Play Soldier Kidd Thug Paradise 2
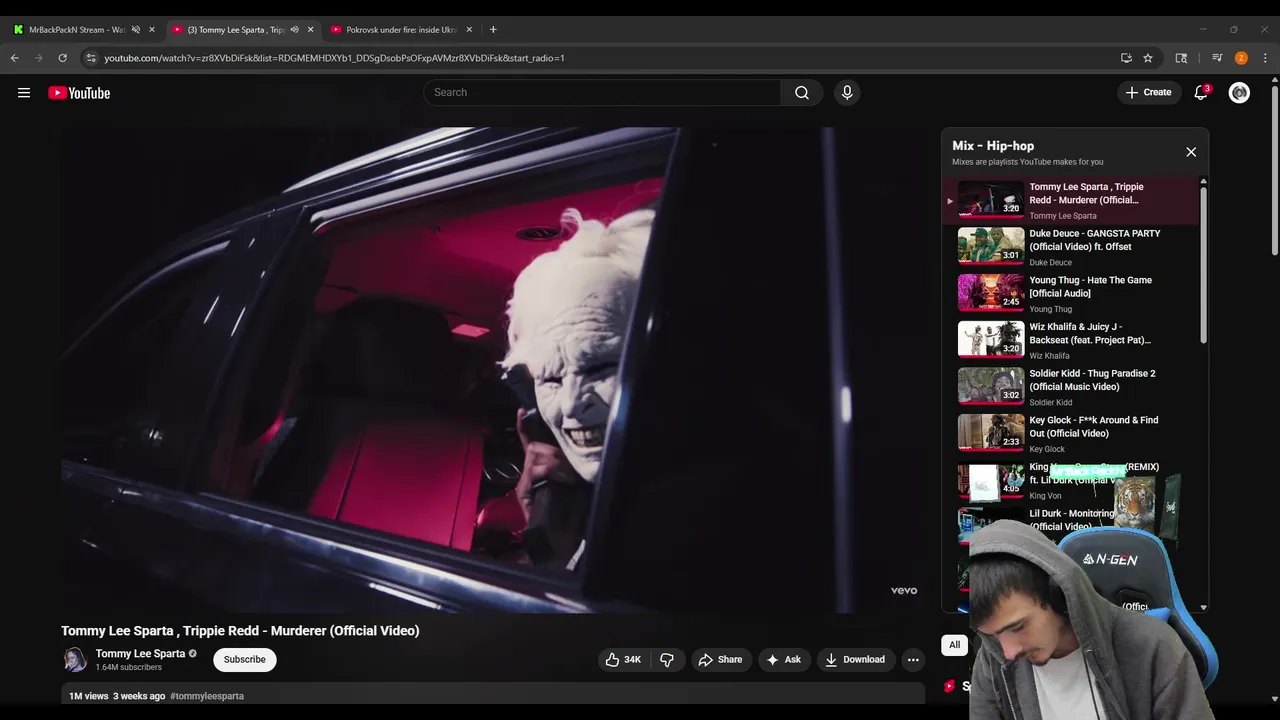 pos(1072,386)
